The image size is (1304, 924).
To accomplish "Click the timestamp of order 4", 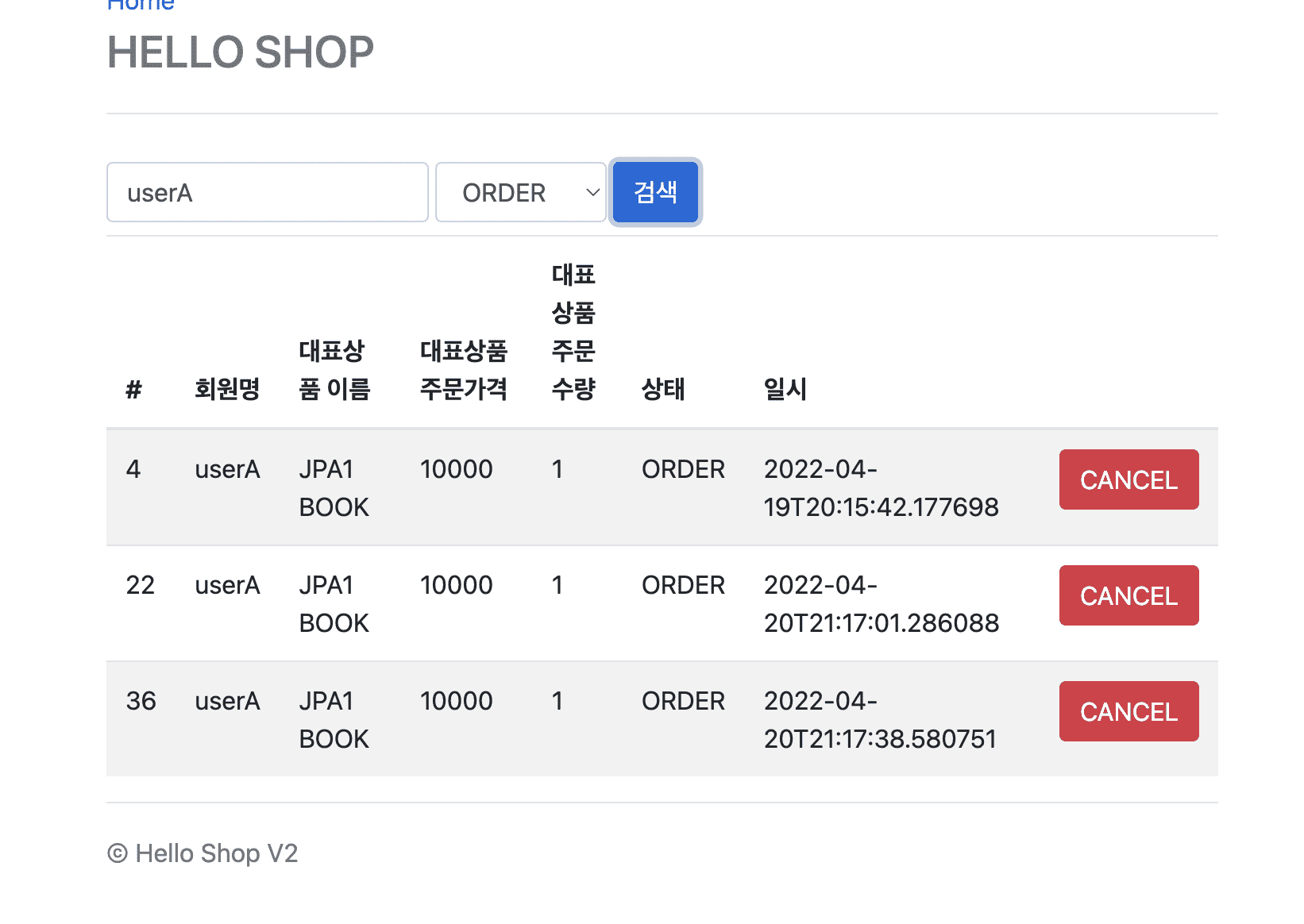I will pos(881,488).
